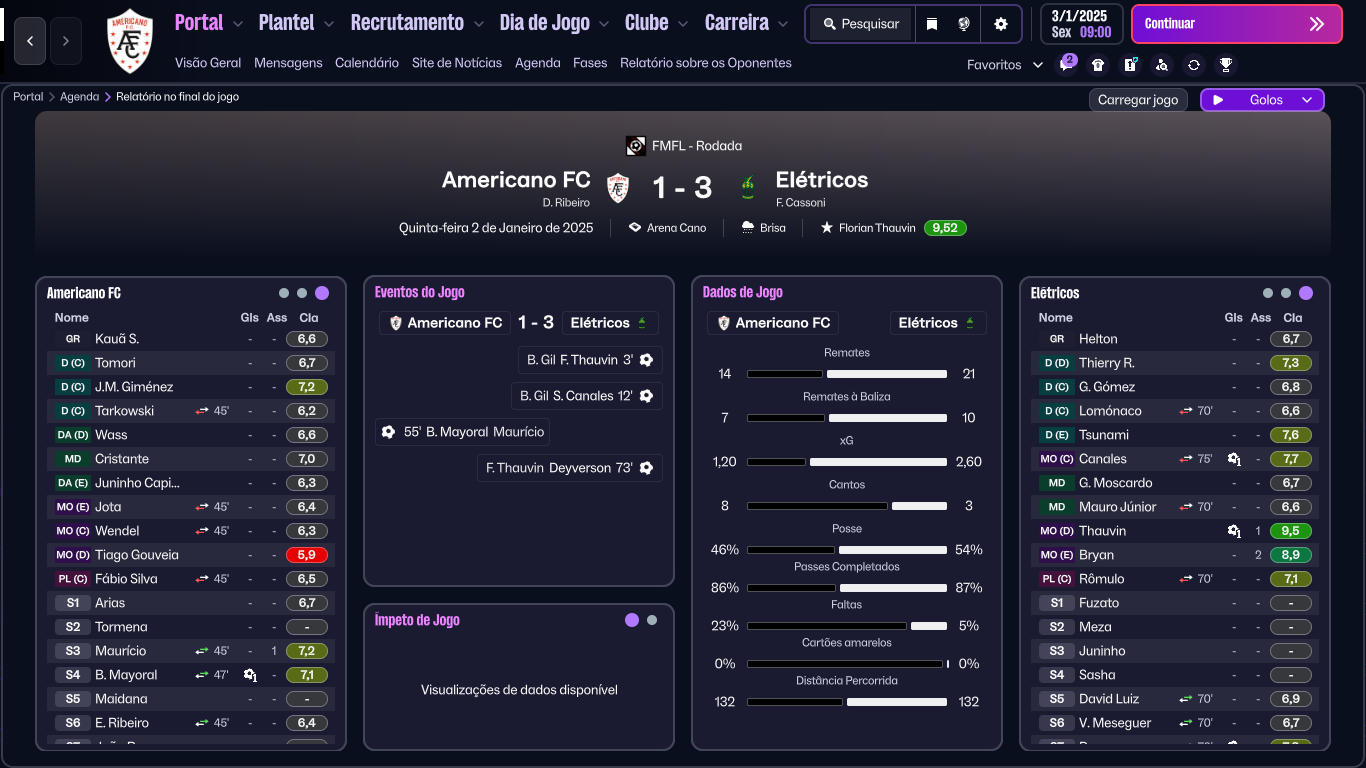Click the Americano FC club badge top-left
Screen dimensions: 1366x768
click(130, 41)
